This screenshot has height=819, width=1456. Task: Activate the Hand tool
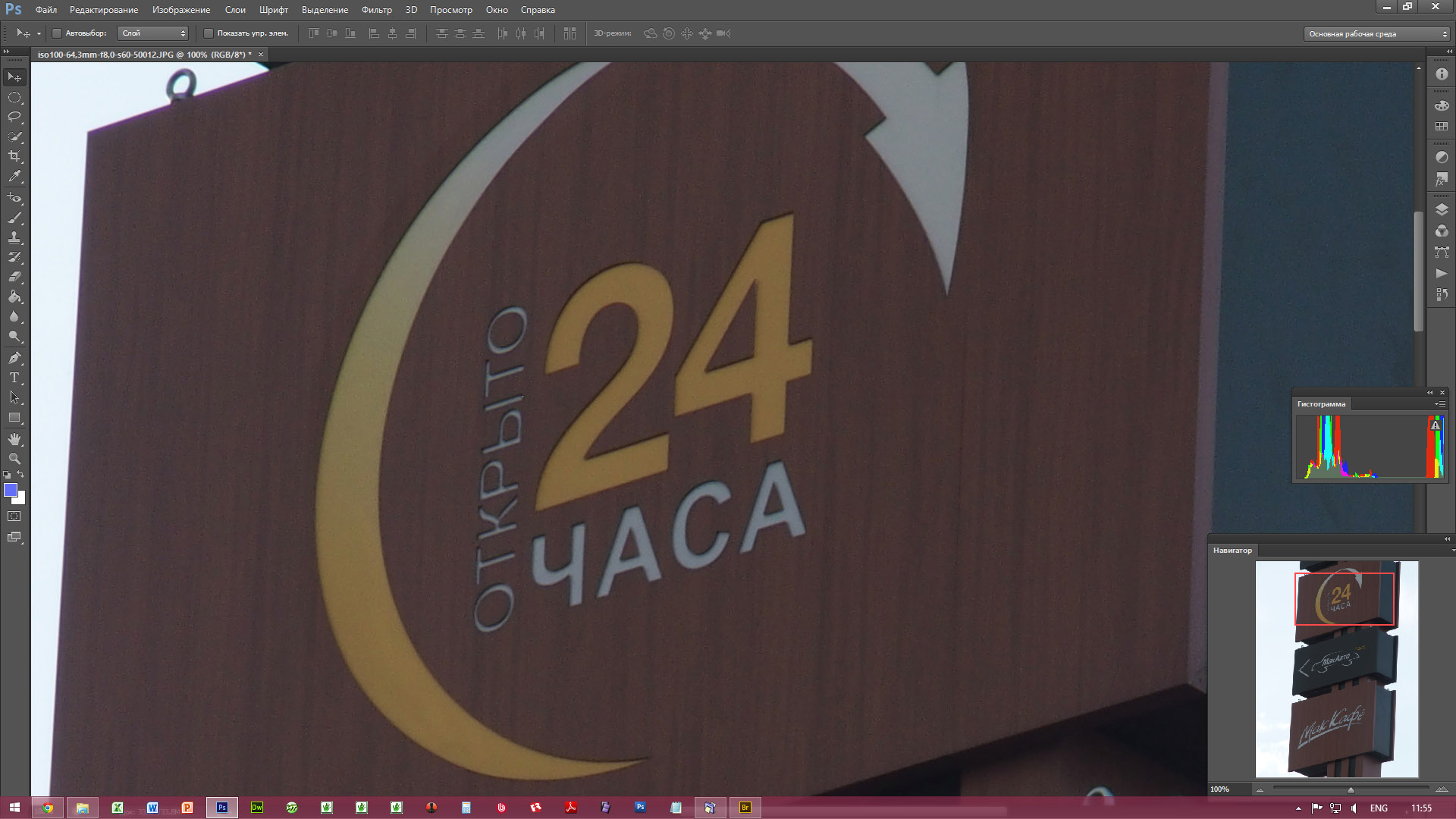[x=14, y=439]
